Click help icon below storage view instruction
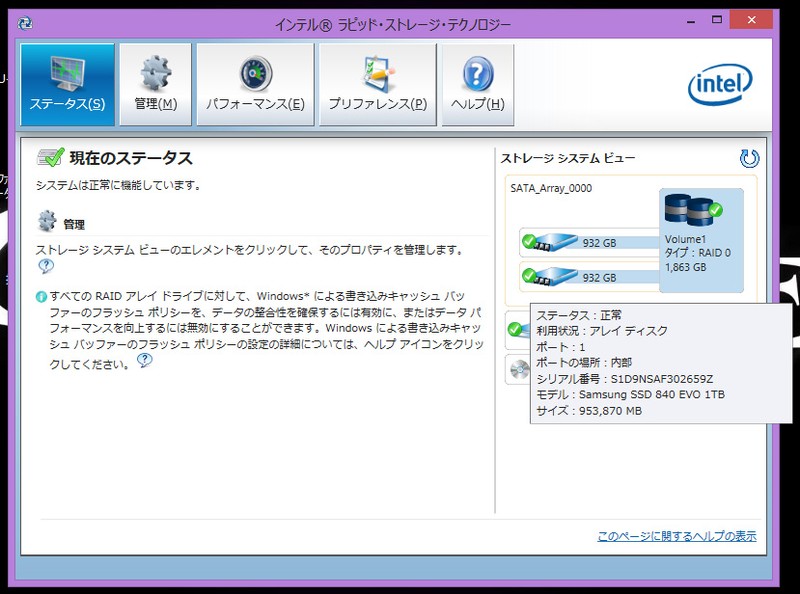The image size is (800, 594). pyautogui.click(x=46, y=266)
